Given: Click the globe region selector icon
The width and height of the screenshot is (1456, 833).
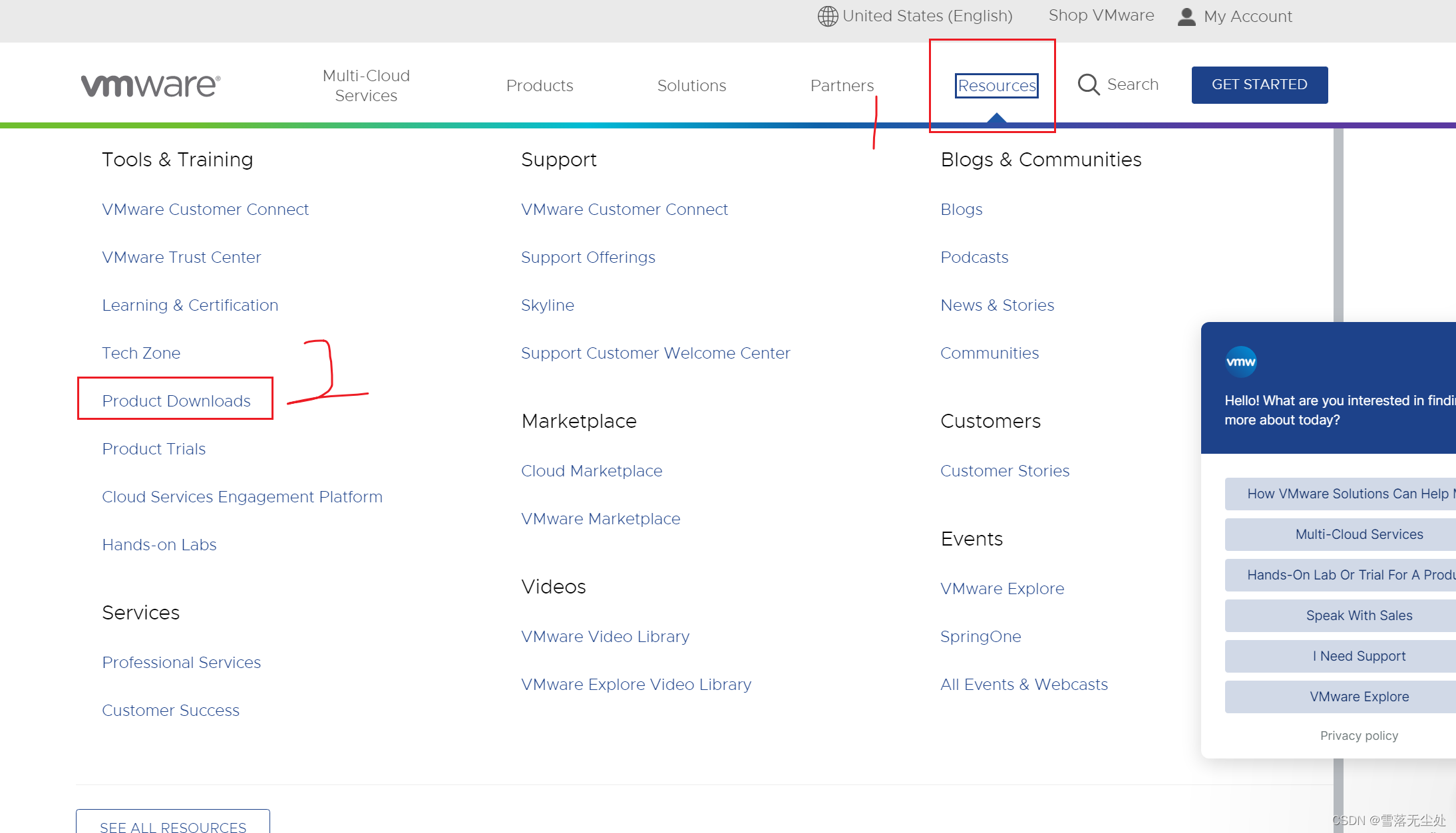Looking at the screenshot, I should [827, 16].
